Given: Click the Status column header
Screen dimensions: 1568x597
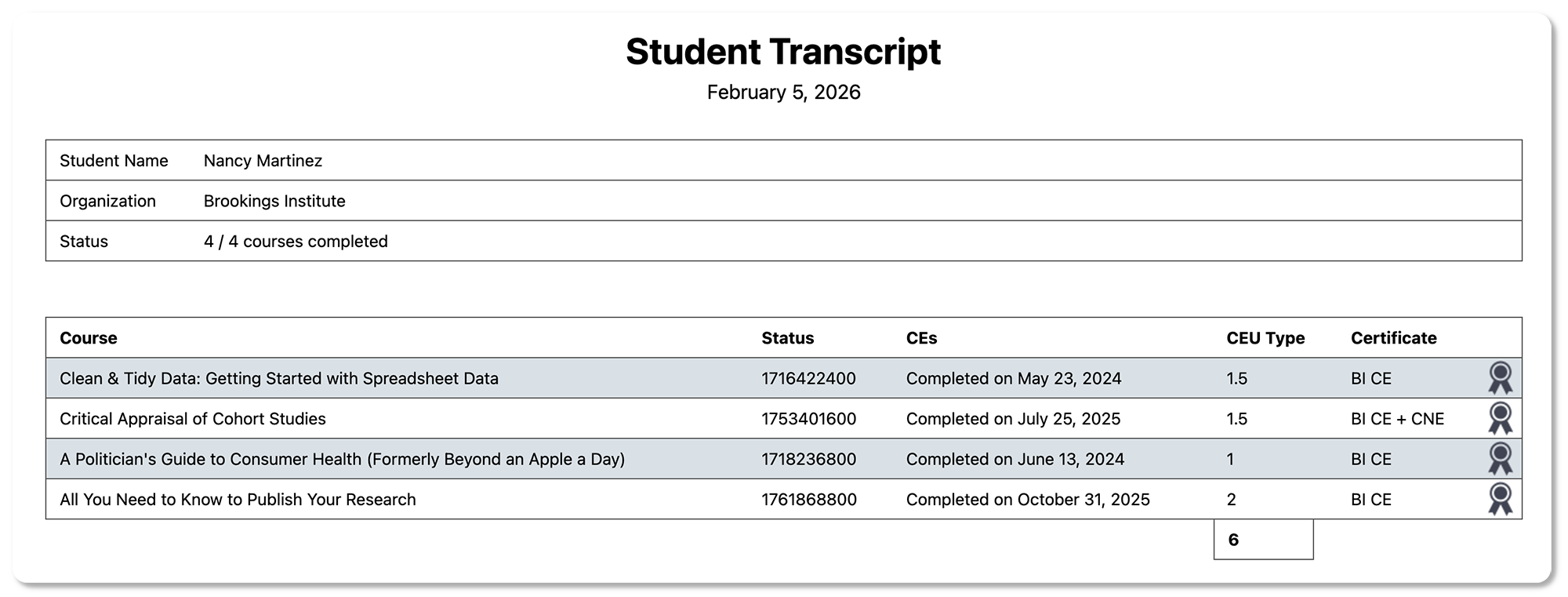Looking at the screenshot, I should [787, 338].
